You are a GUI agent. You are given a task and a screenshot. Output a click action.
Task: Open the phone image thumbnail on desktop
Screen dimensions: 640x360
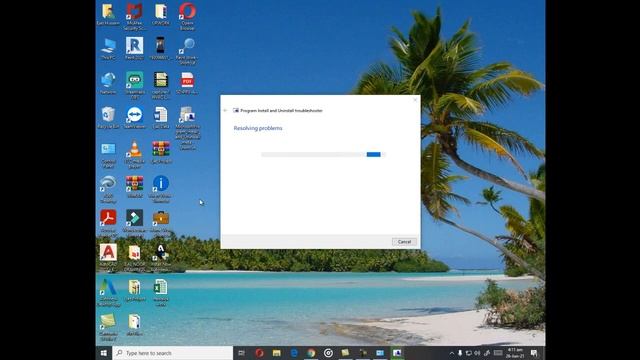point(161,49)
